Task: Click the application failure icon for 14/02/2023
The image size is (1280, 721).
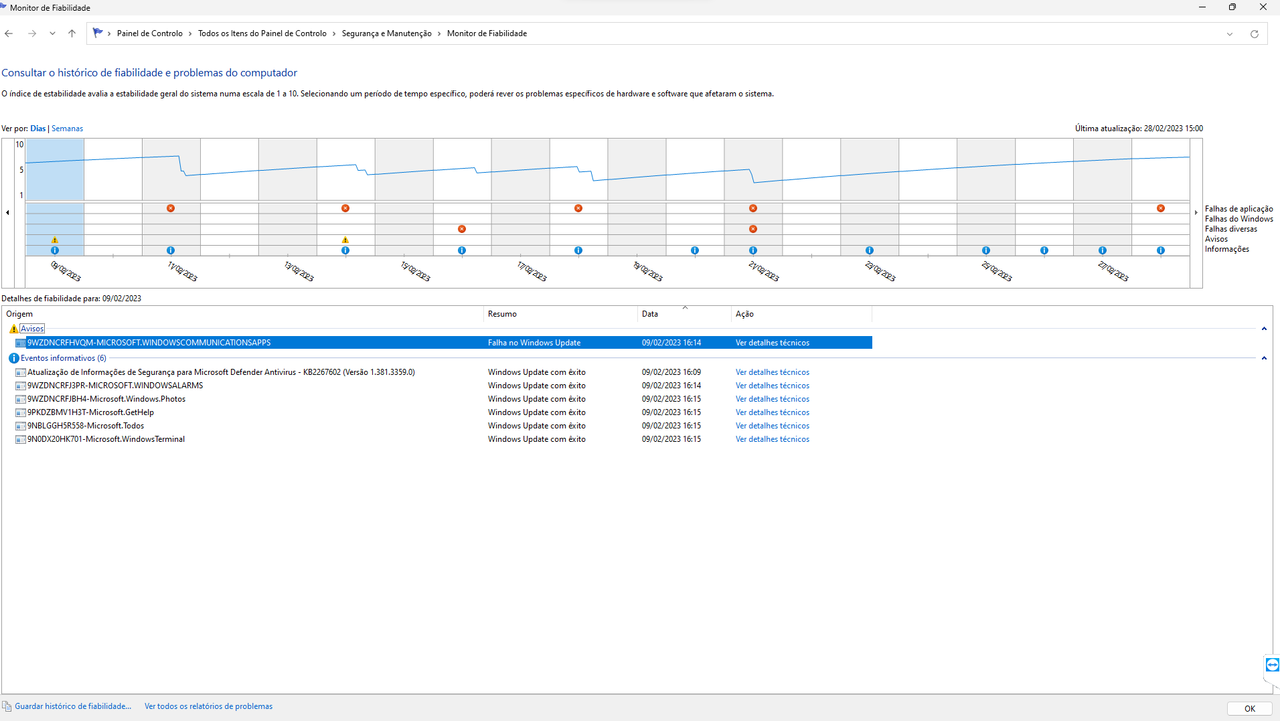Action: coord(345,208)
